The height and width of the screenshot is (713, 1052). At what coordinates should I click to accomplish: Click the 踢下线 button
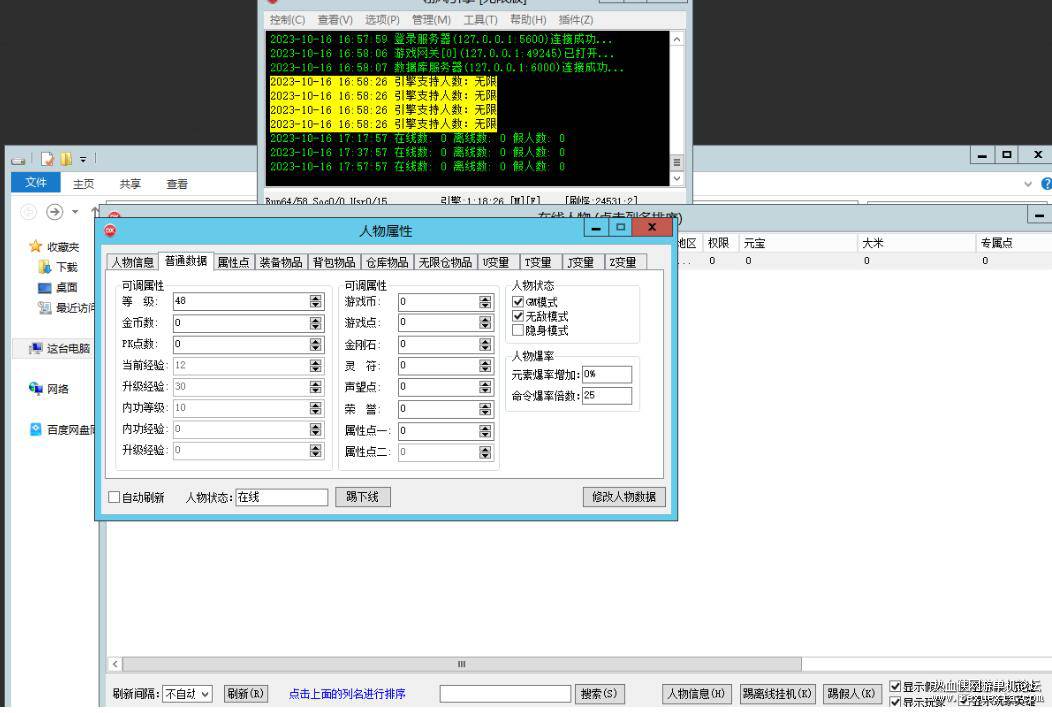(363, 497)
